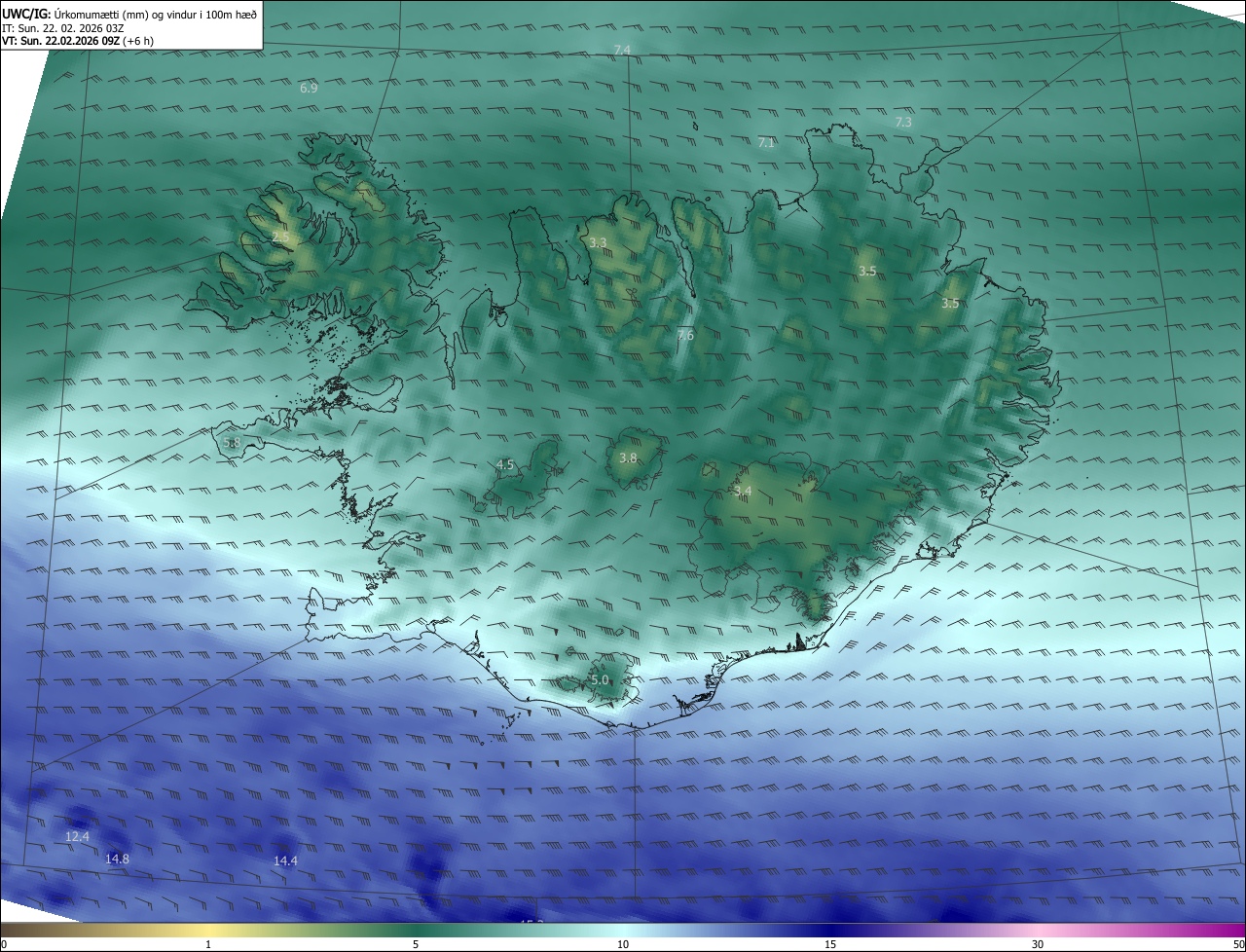
Task: Click the color scale tick labeled 10
Action: [x=623, y=944]
